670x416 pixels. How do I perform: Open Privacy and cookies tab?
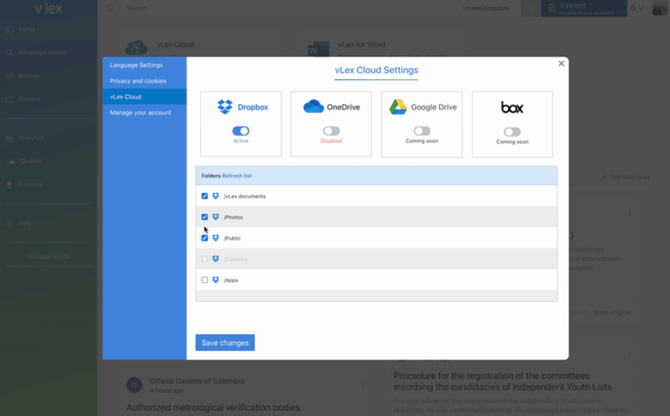(x=144, y=81)
